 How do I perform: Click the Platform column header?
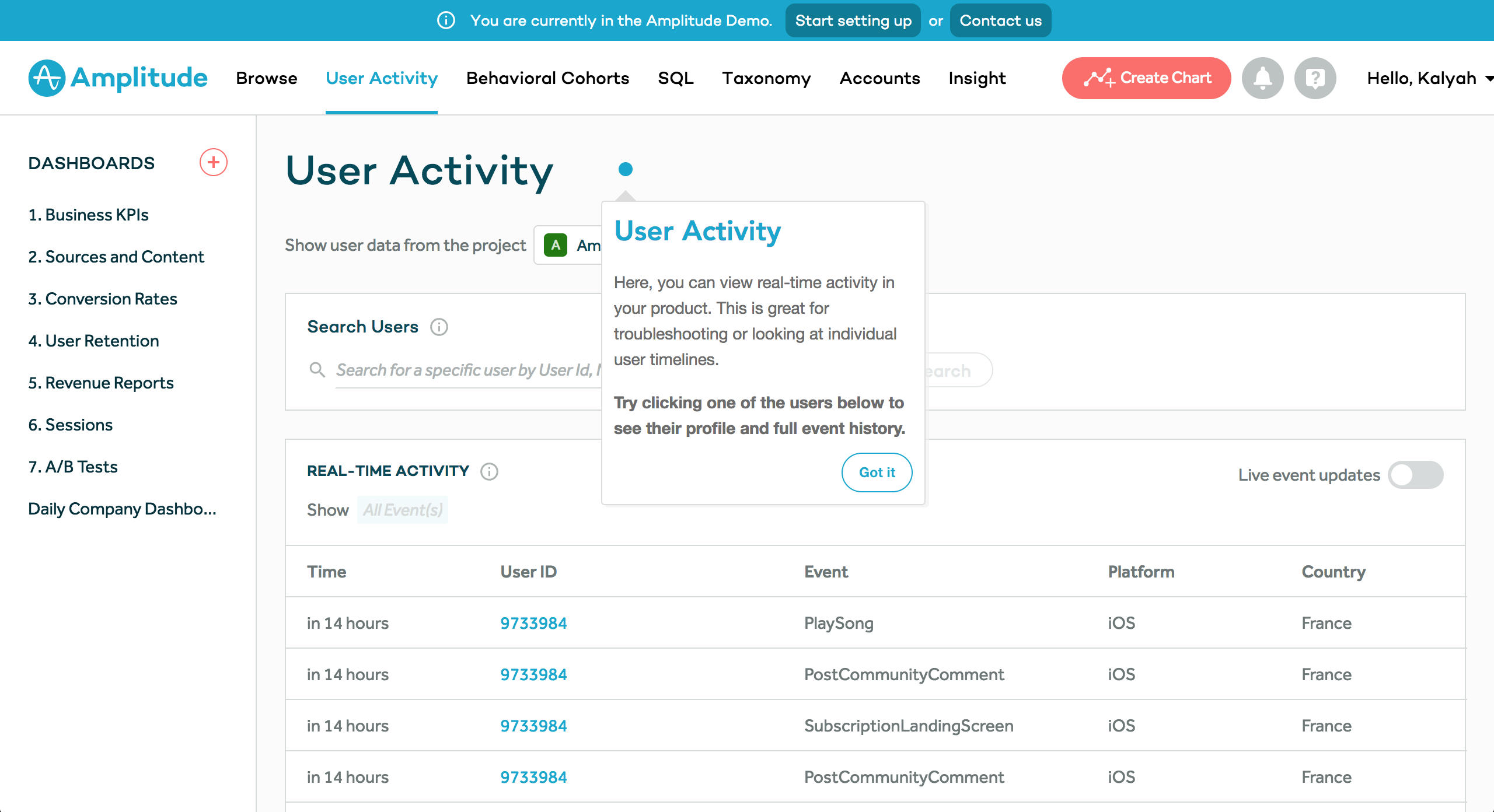[1141, 572]
